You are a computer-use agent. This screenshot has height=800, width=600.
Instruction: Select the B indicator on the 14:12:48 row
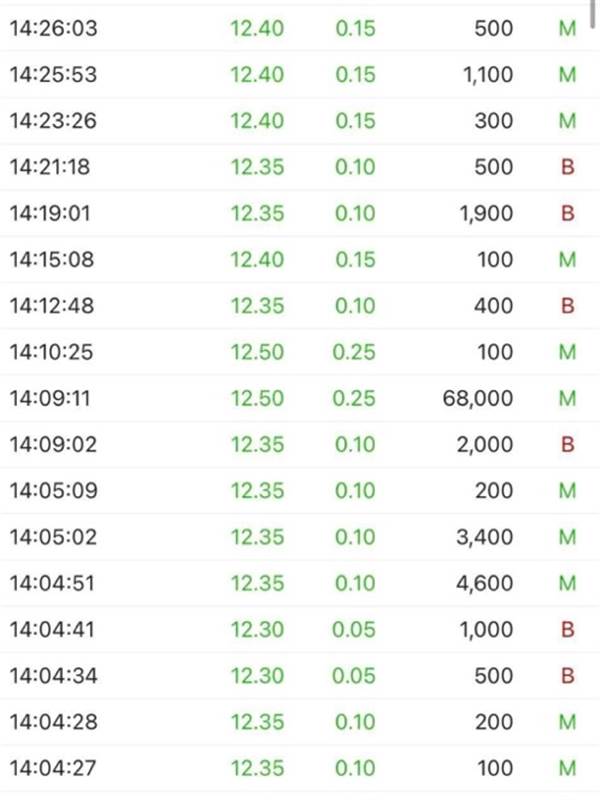[x=567, y=306]
